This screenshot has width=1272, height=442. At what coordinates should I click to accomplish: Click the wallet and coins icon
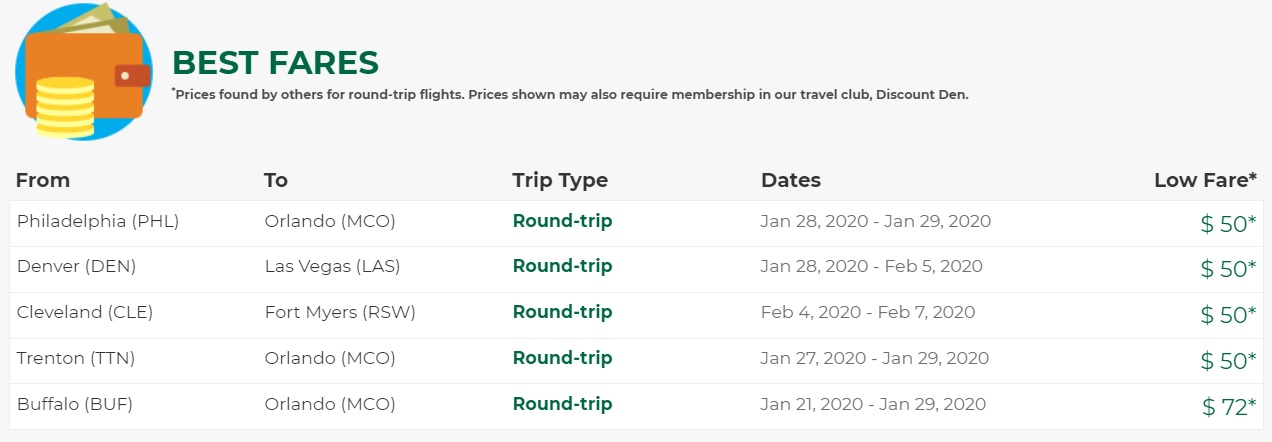[x=83, y=71]
